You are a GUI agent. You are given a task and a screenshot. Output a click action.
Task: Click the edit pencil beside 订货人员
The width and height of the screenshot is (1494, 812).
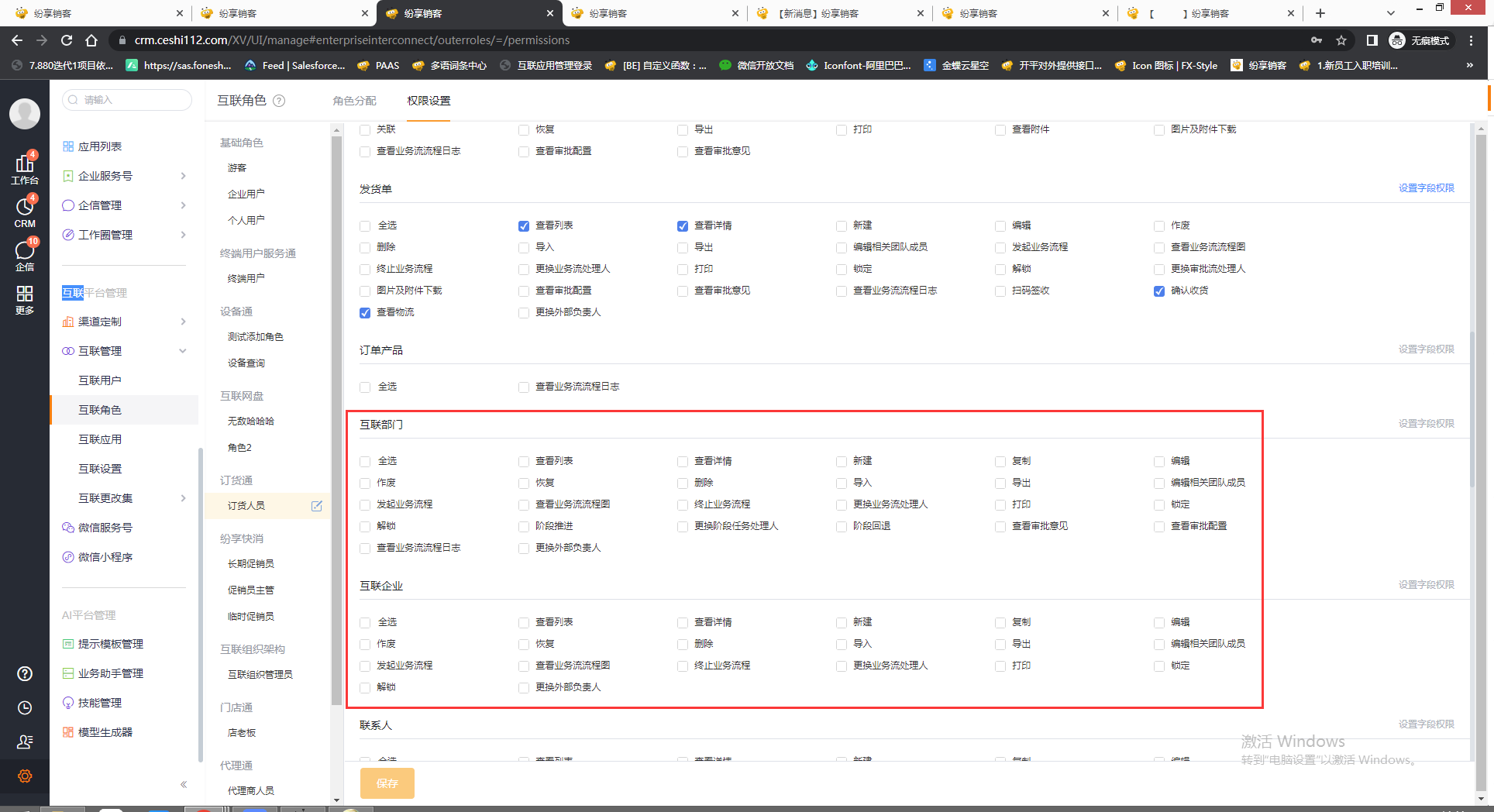[x=316, y=506]
